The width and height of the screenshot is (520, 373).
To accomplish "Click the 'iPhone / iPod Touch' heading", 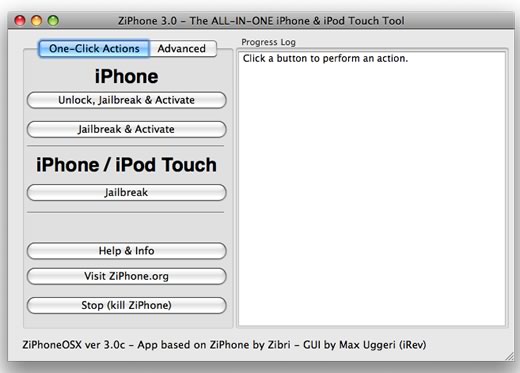I will pos(126,165).
